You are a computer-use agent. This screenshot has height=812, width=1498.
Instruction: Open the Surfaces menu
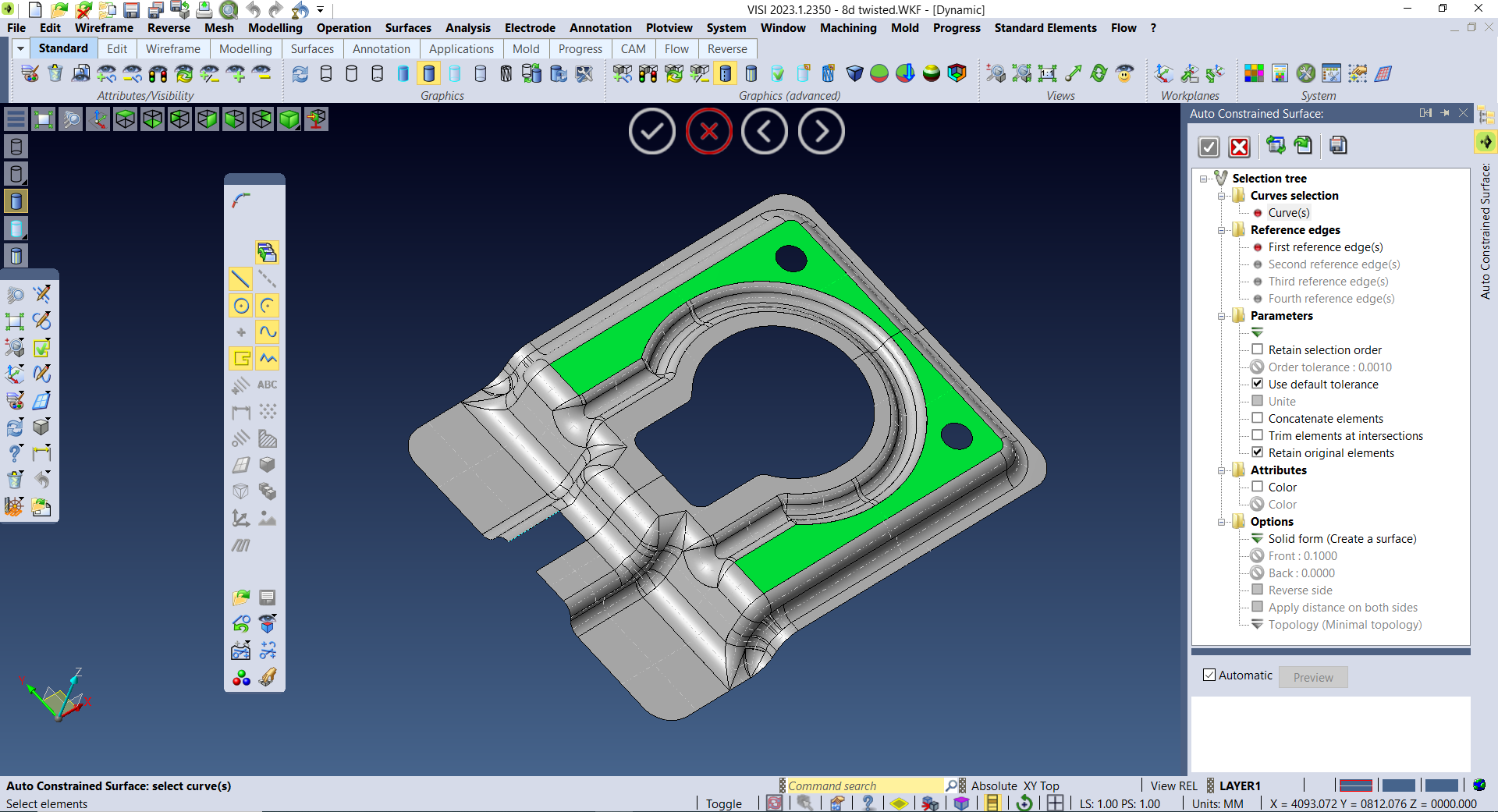(408, 28)
